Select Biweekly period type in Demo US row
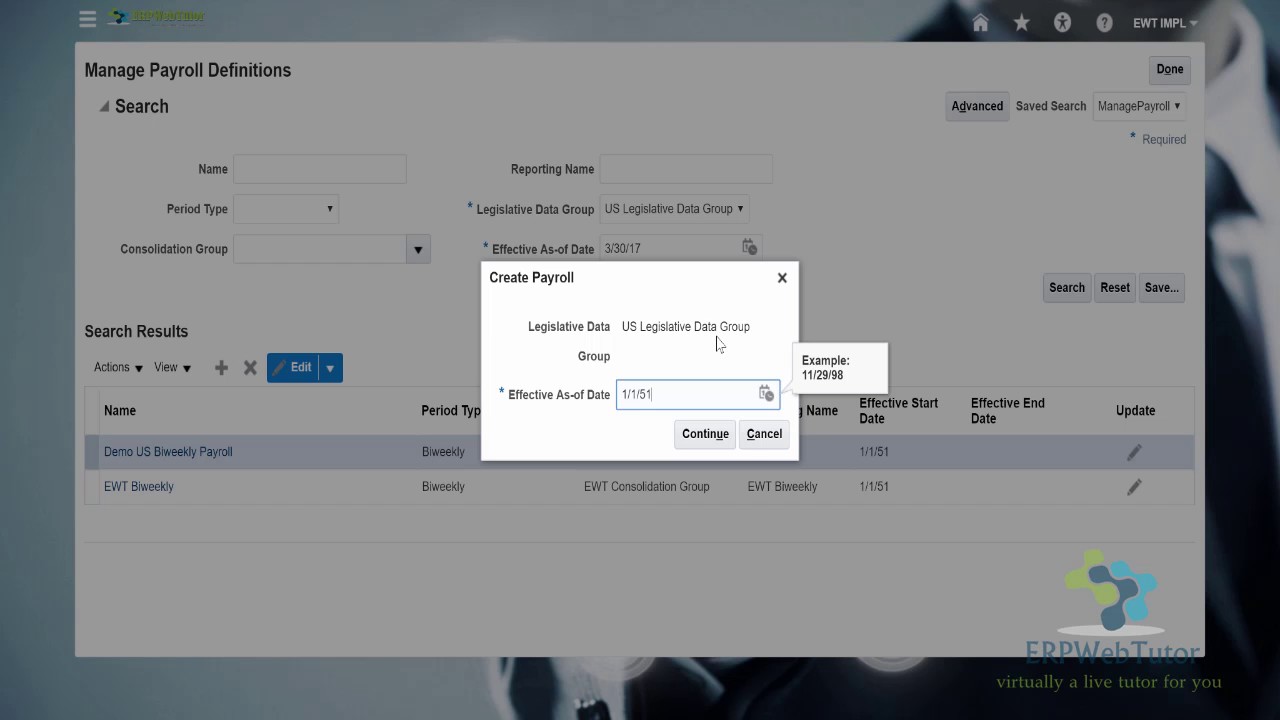The width and height of the screenshot is (1280, 720). click(443, 452)
